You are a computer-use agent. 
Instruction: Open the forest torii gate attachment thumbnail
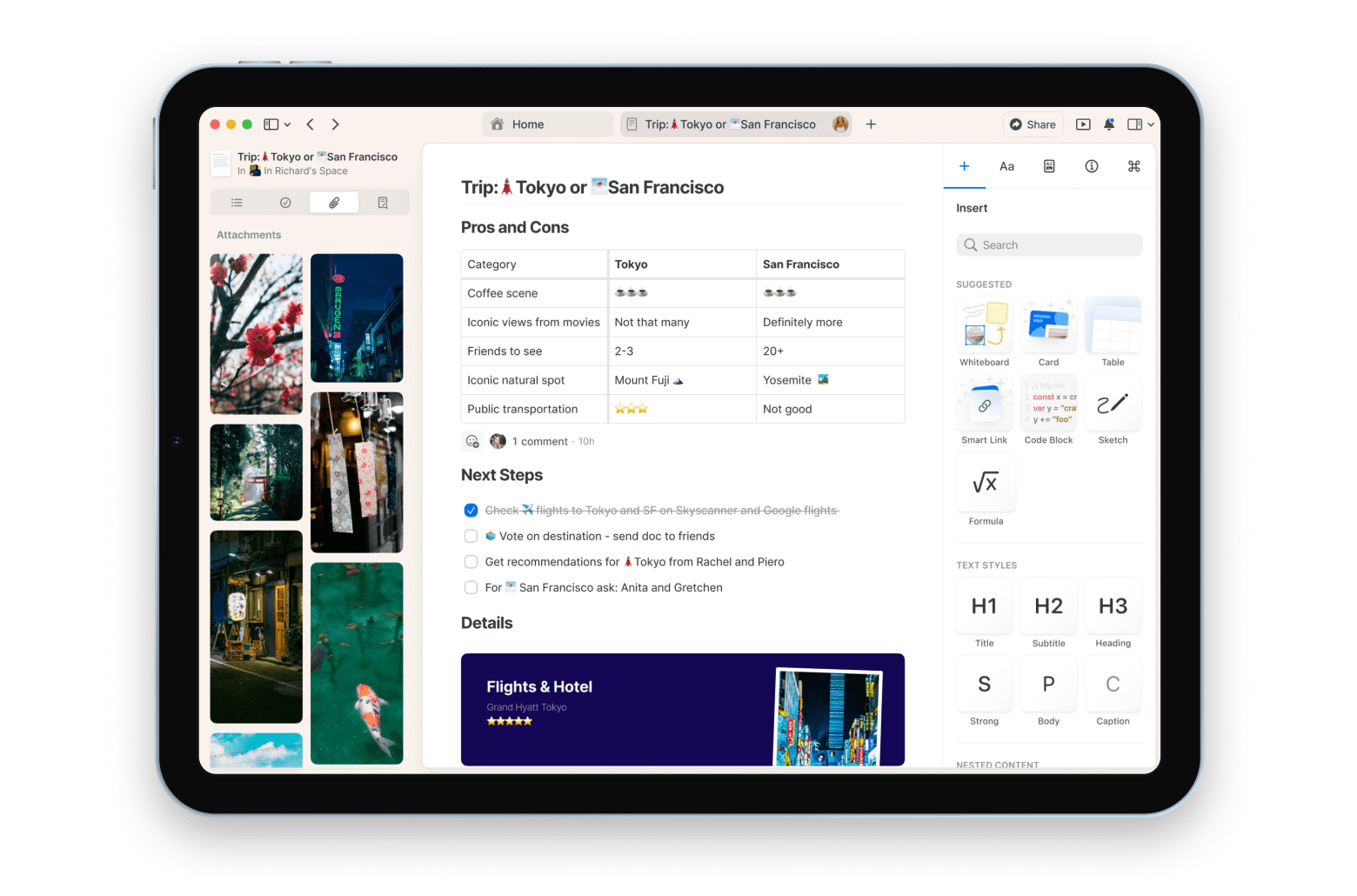click(x=257, y=472)
